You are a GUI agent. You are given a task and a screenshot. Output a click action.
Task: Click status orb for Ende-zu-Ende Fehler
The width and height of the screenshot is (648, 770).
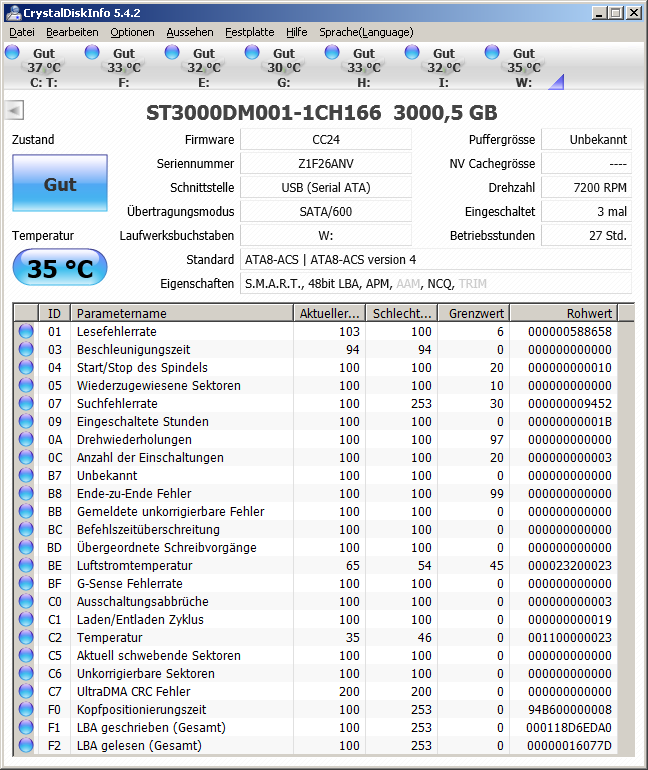coord(26,494)
